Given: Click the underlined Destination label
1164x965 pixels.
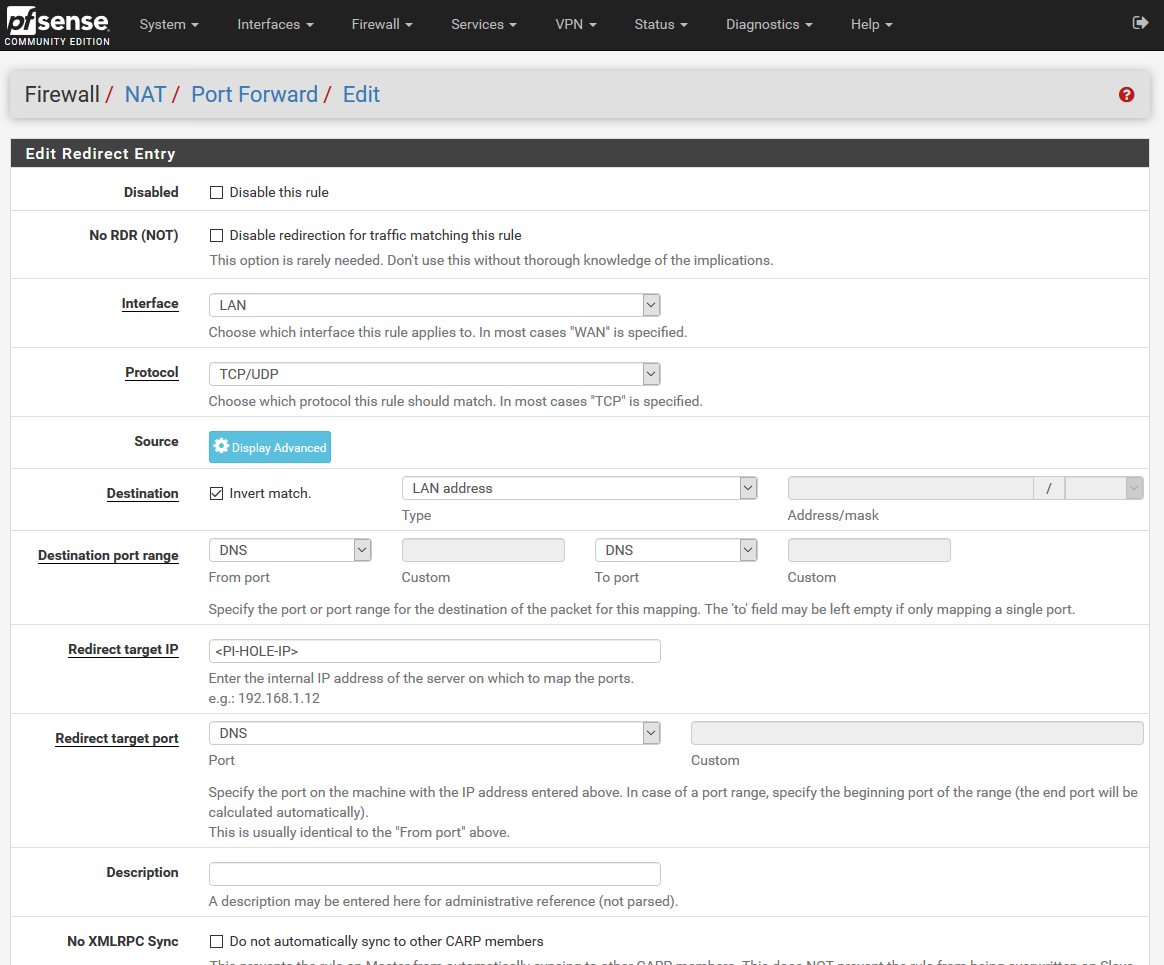Looking at the screenshot, I should click(143, 494).
